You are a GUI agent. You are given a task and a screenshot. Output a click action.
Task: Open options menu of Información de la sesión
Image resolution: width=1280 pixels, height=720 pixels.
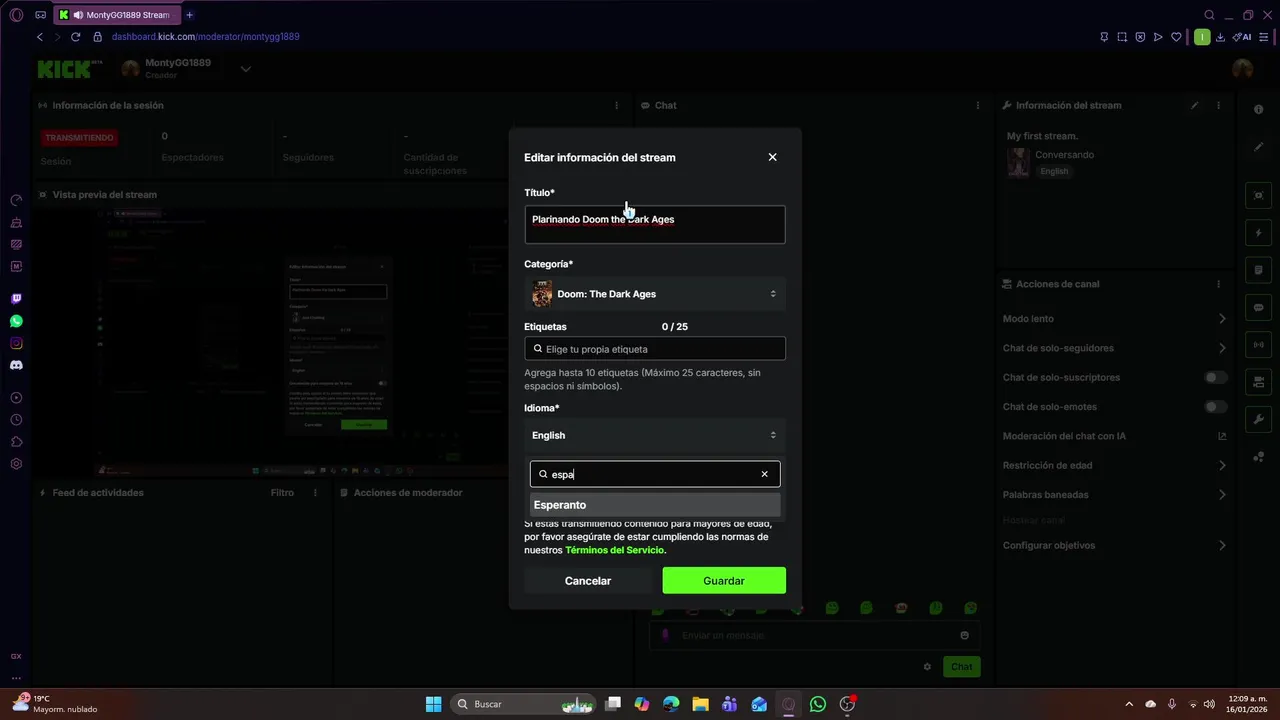point(616,105)
